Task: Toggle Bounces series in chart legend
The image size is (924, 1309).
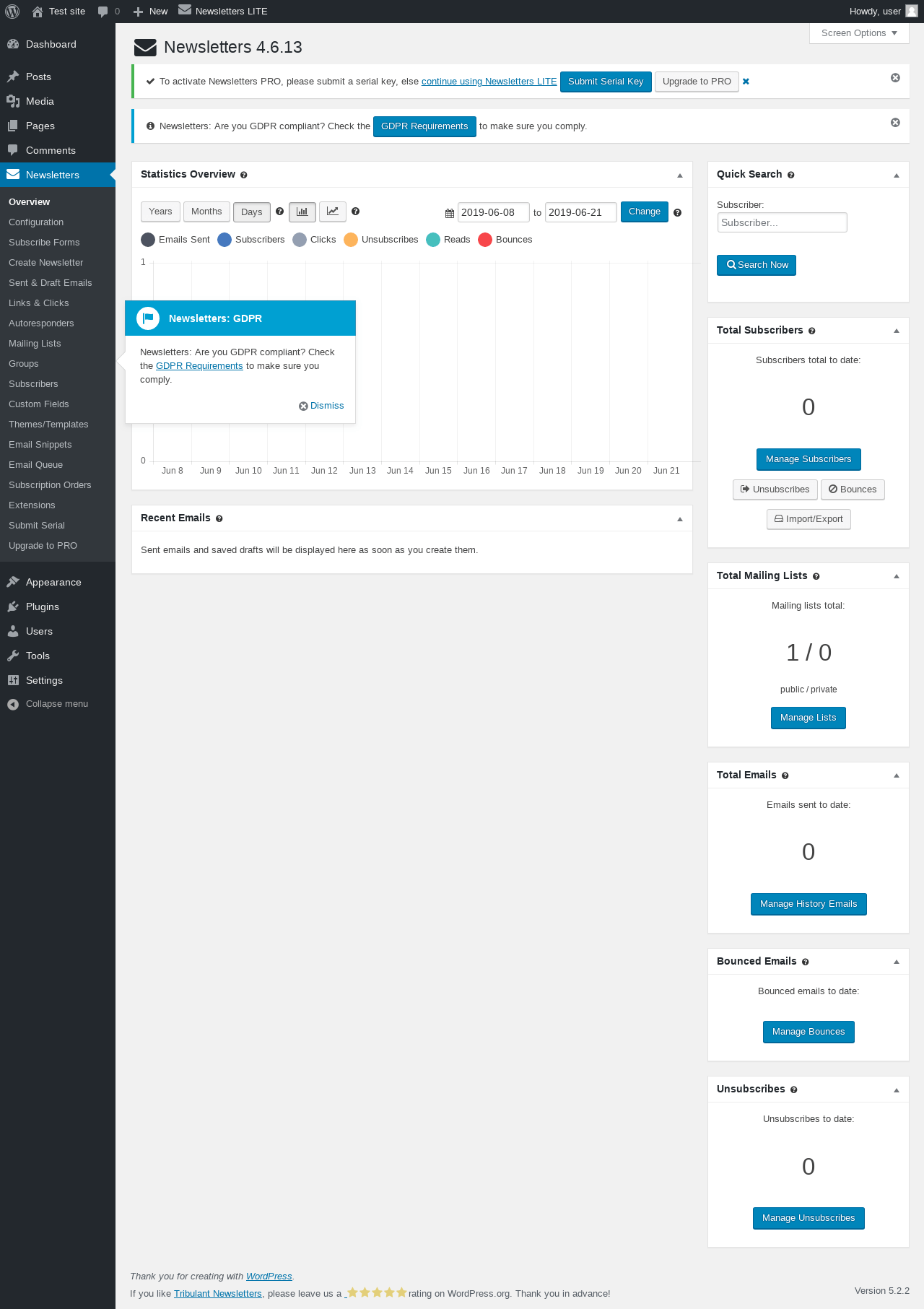Action: point(505,240)
